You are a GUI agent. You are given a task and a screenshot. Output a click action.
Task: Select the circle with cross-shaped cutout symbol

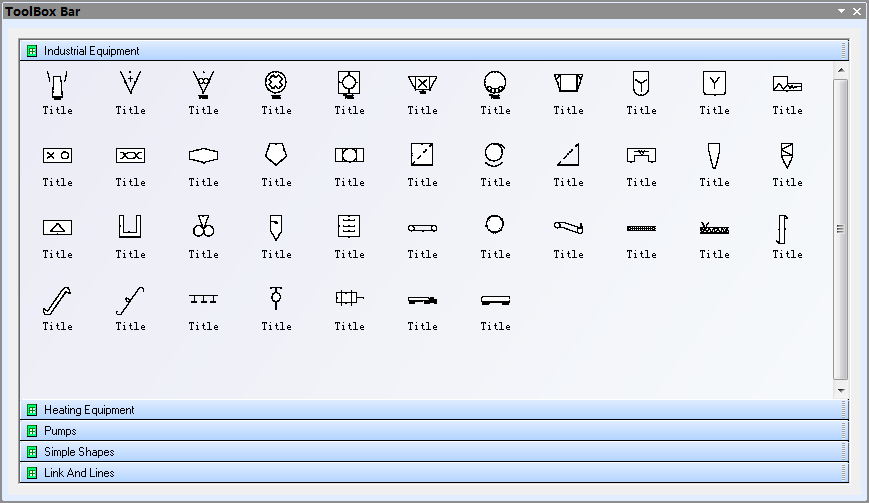click(276, 82)
